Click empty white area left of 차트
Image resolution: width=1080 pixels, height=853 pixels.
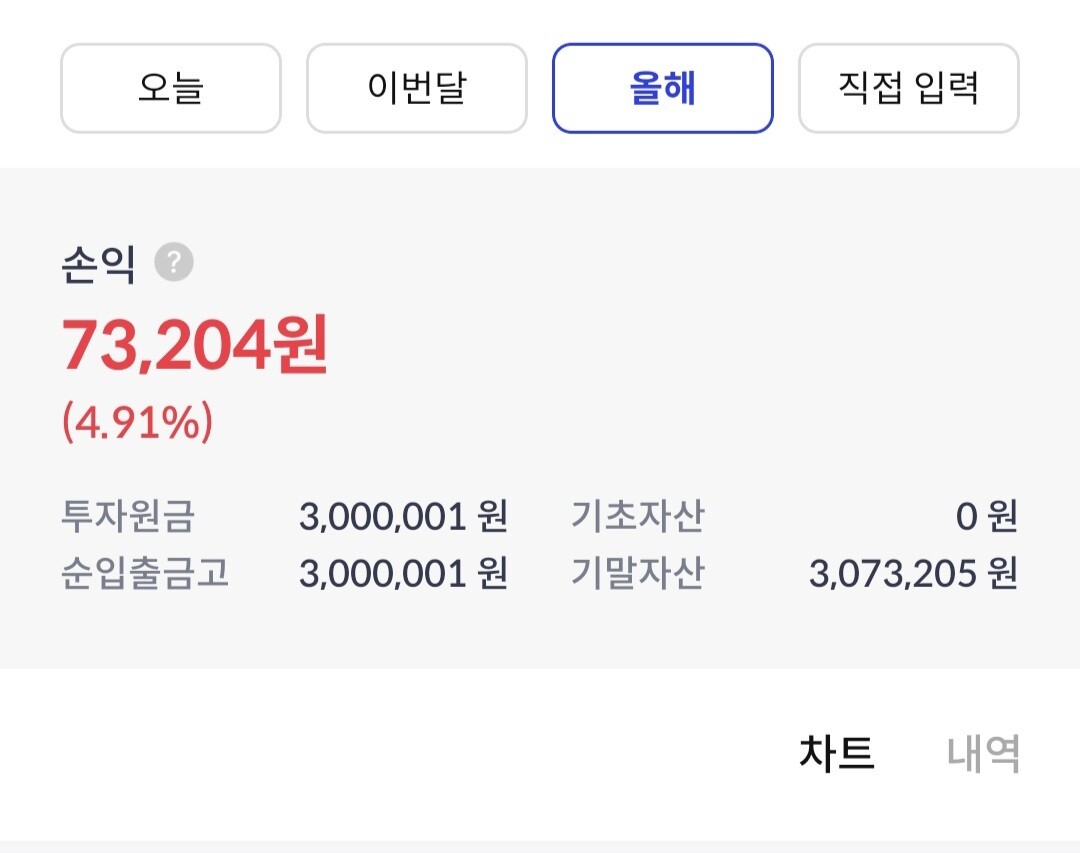pos(400,753)
